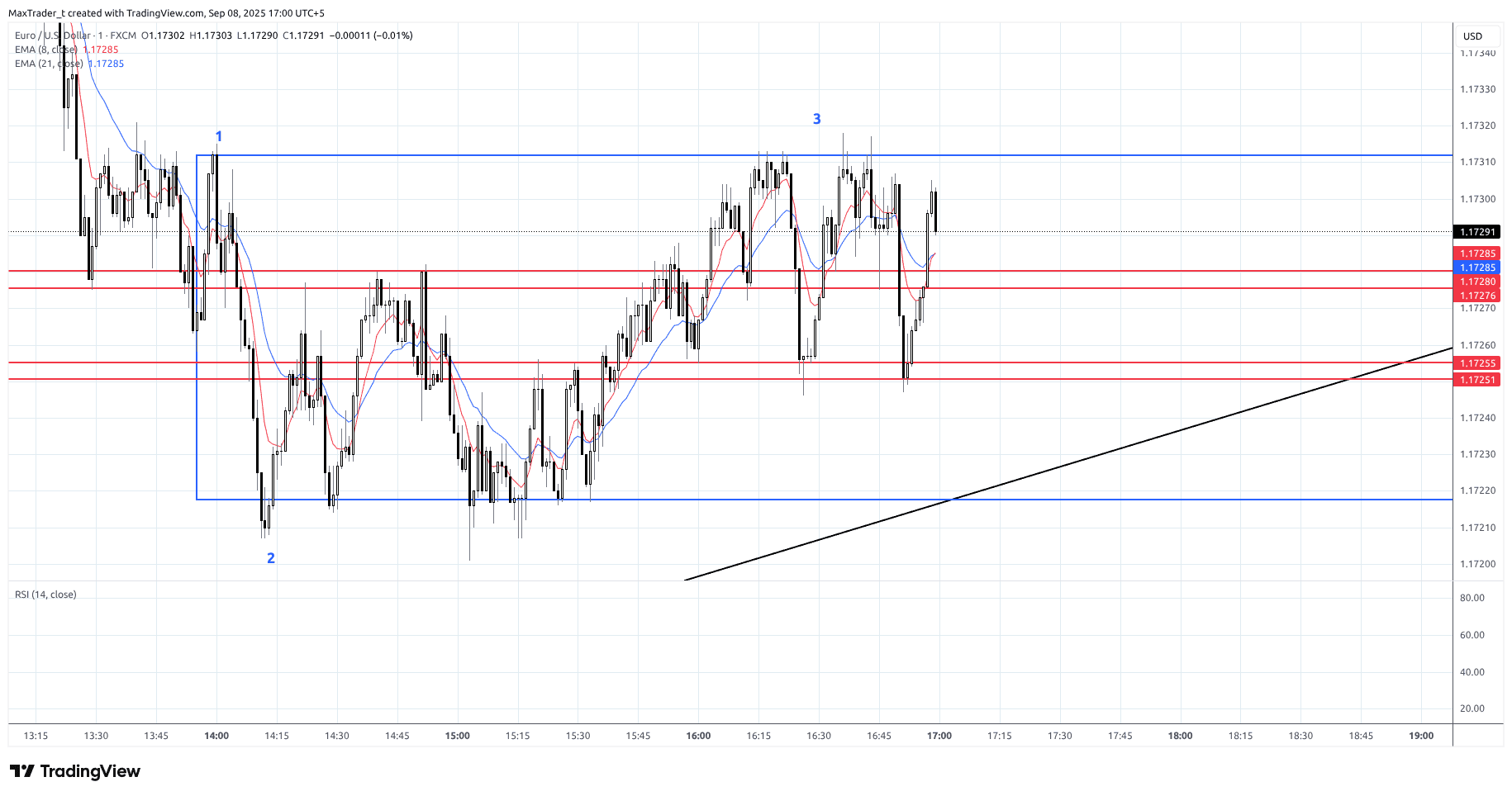Click the red 1.17255 price line tag
This screenshot has height=796, width=1512.
pos(1476,363)
